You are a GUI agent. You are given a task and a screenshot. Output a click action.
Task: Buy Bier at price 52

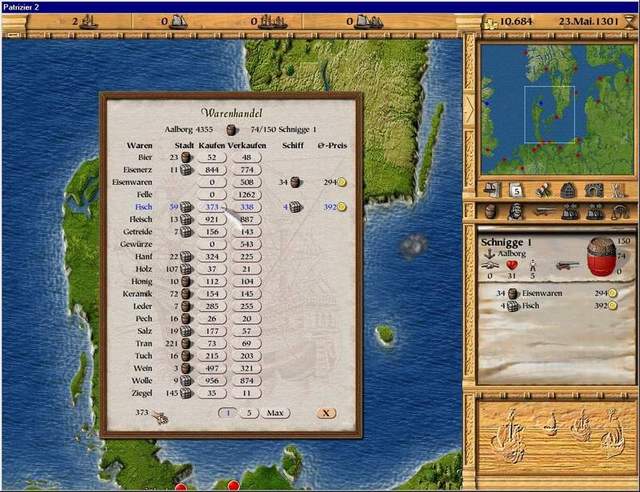click(x=212, y=157)
